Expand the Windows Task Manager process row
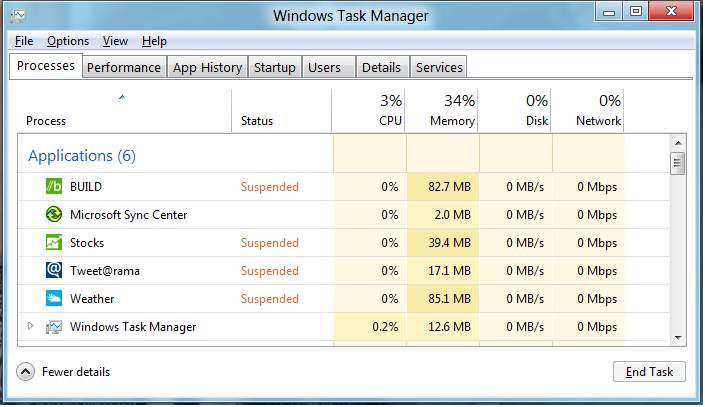 pos(30,326)
